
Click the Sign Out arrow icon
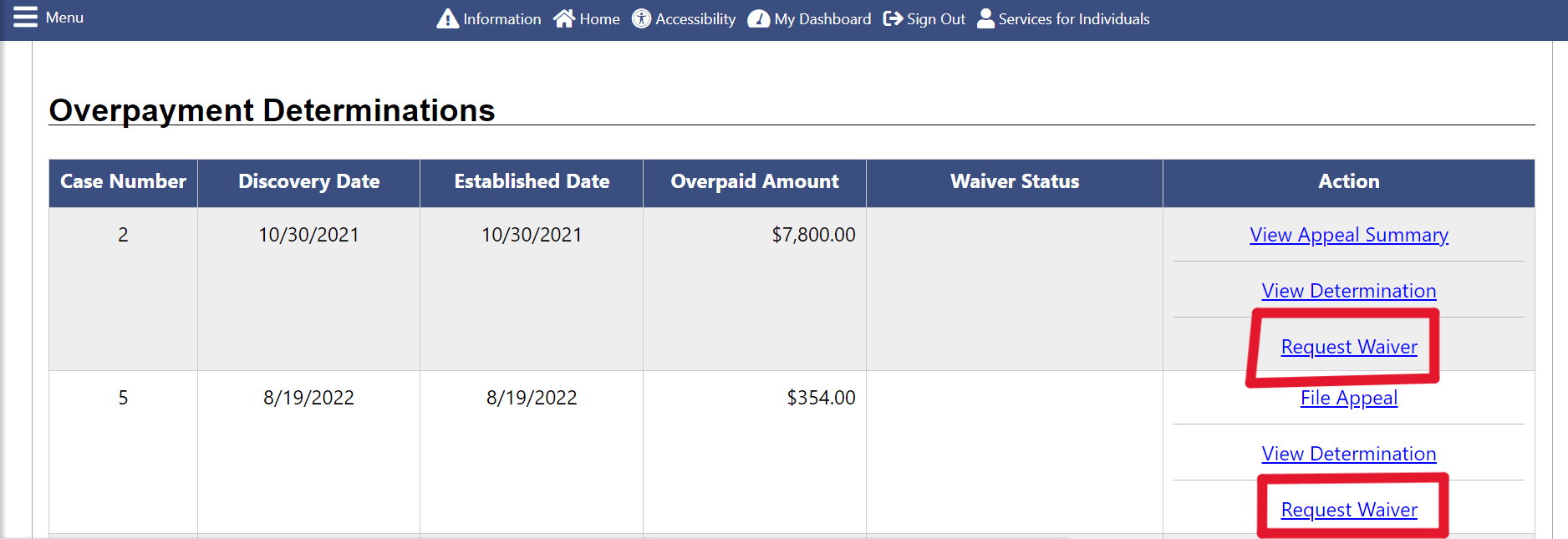pyautogui.click(x=893, y=18)
